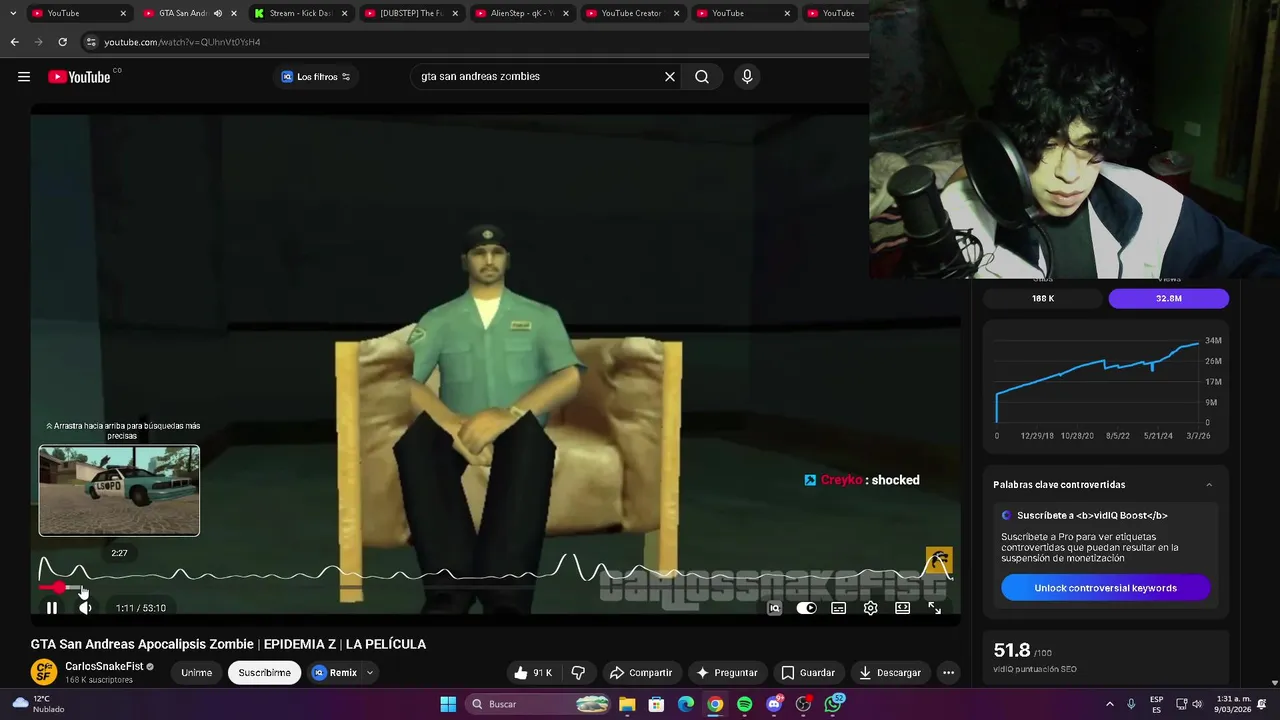Go to YouTube home via the logo
This screenshot has height=720, width=1280.
coord(79,77)
